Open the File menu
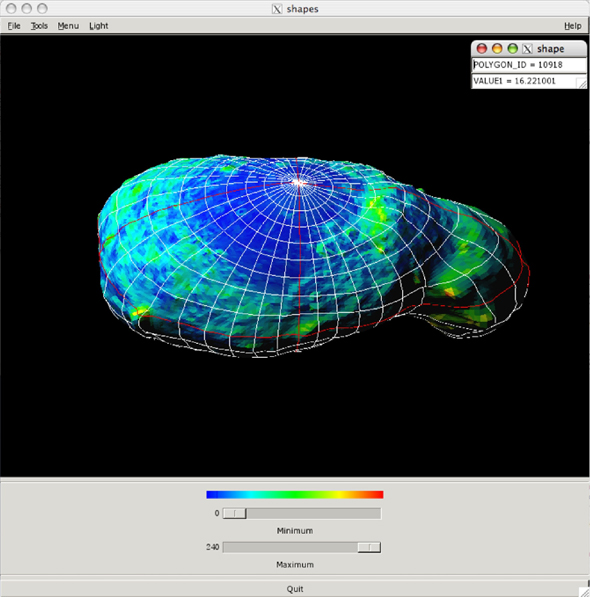The height and width of the screenshot is (597, 590). pyautogui.click(x=14, y=26)
